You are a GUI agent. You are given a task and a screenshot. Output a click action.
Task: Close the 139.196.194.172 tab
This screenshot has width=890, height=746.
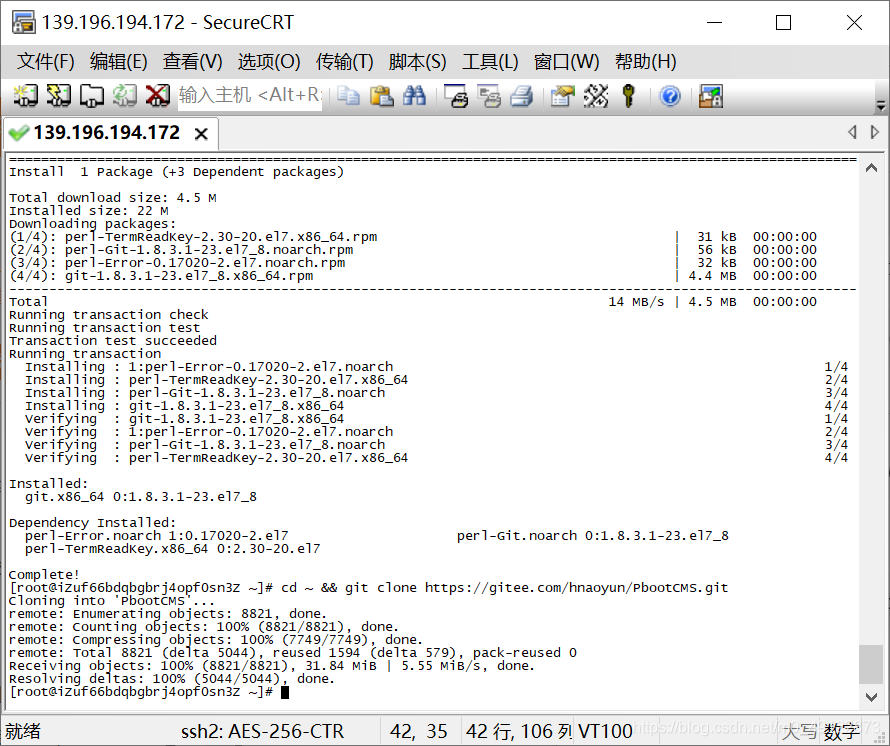click(201, 134)
